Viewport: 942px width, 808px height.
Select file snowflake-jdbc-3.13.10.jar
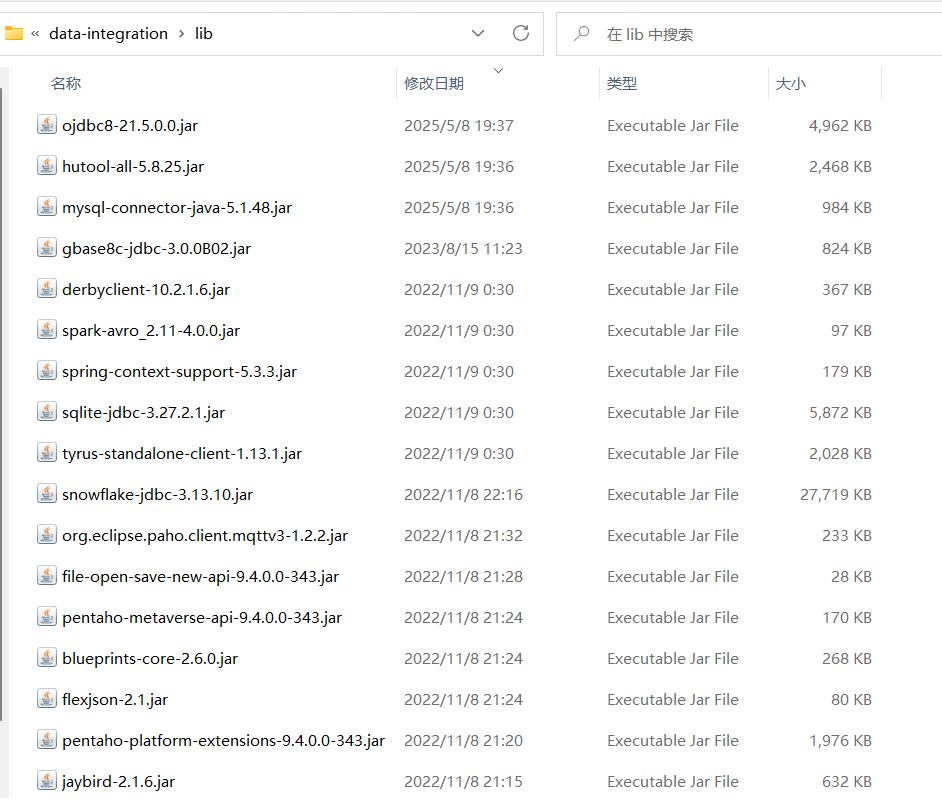pos(157,494)
